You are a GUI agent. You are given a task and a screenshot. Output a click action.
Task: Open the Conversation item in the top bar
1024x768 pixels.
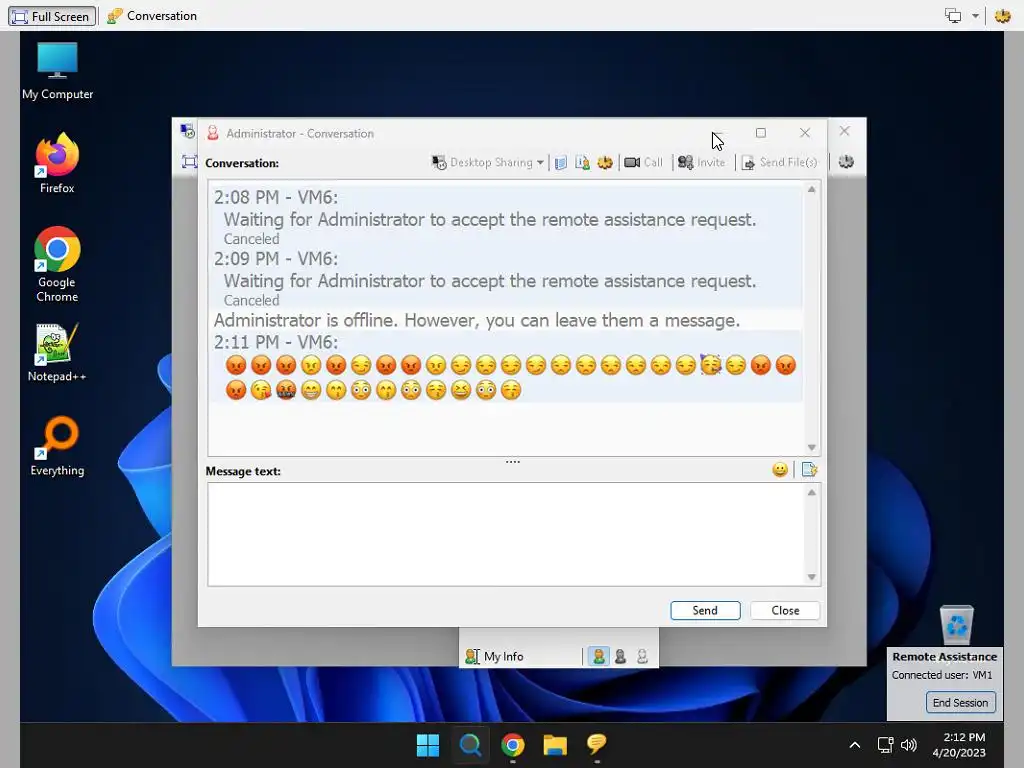(x=152, y=16)
